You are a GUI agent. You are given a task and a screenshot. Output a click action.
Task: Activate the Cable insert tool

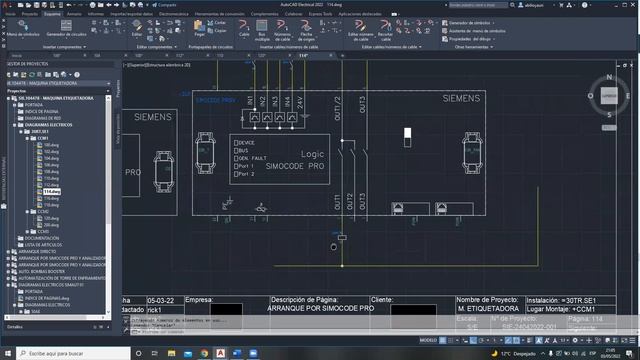(x=244, y=29)
